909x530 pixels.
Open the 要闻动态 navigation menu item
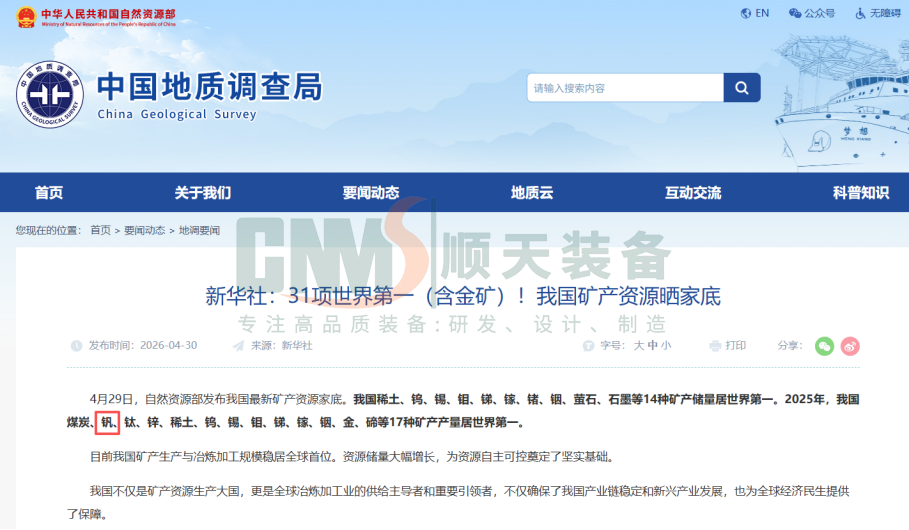click(371, 193)
